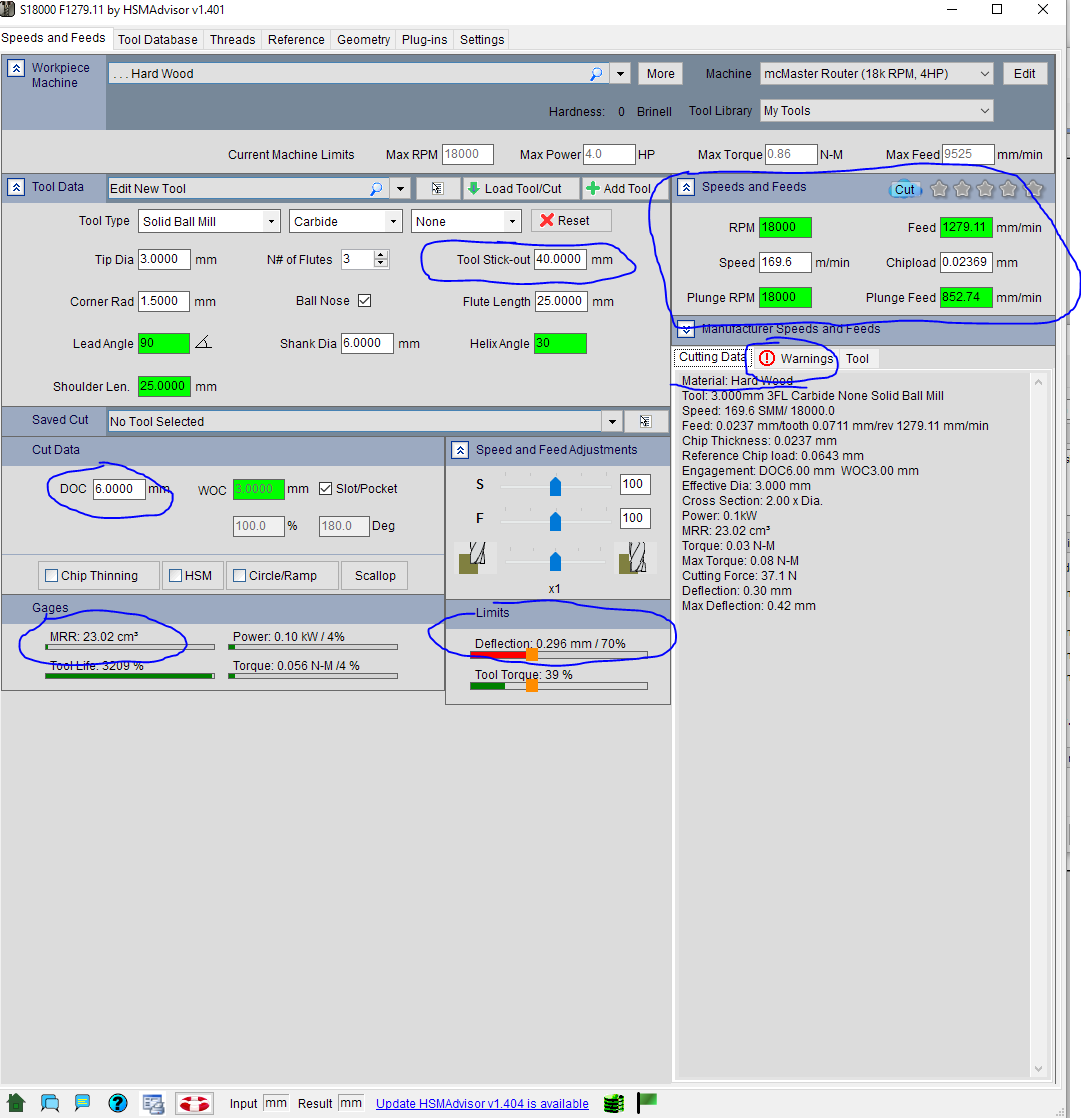Click the Cut cloud icon beside rating stars
Viewport: 1081px width, 1118px height.
[904, 189]
